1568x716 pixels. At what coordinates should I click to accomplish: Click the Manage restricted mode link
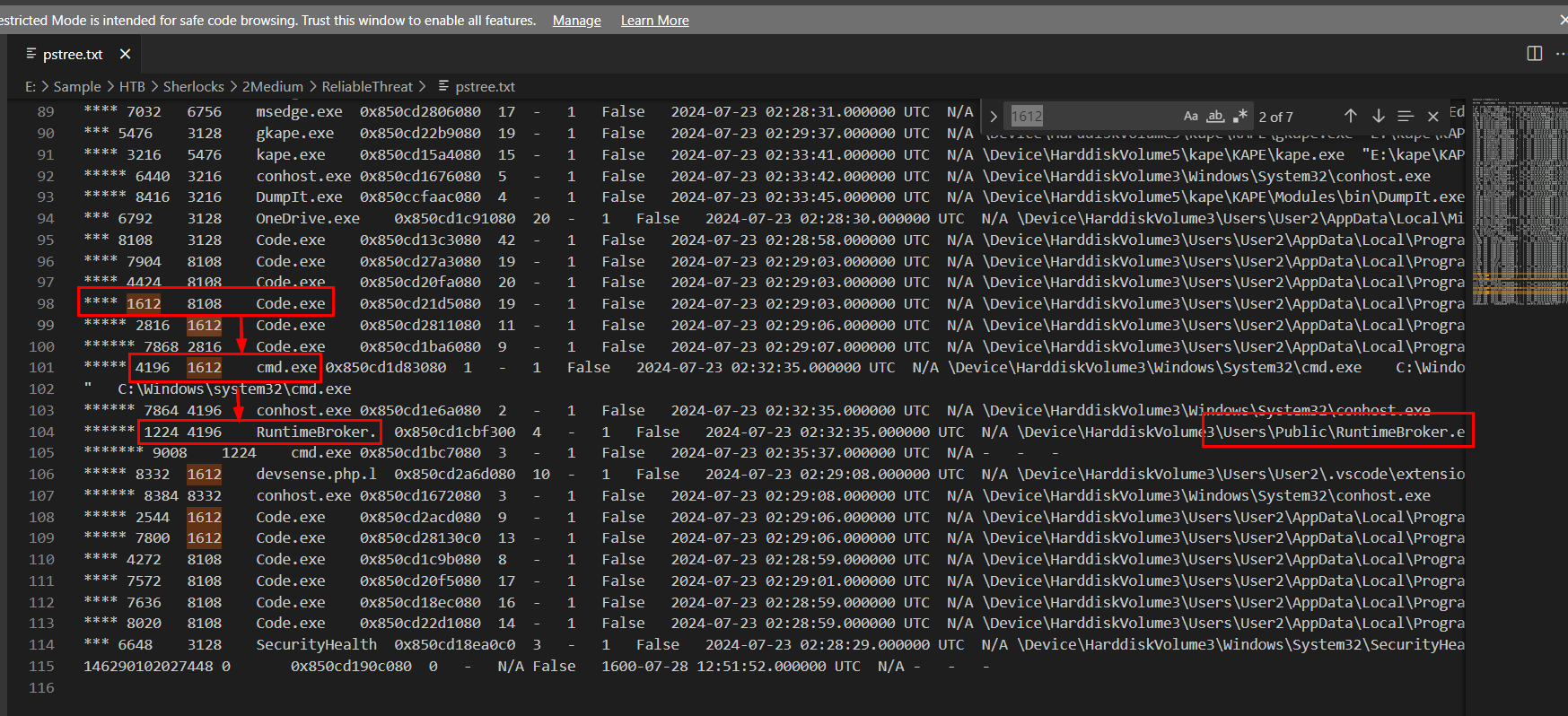tap(576, 20)
